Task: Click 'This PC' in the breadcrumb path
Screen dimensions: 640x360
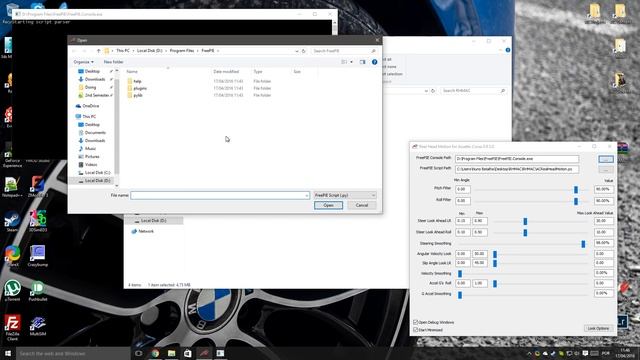Action: [122, 51]
